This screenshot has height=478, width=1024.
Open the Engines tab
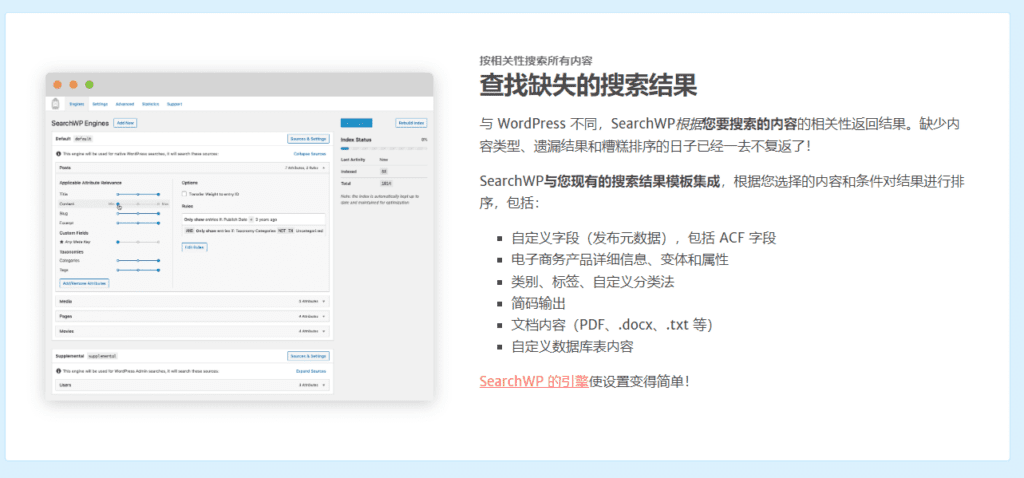77,104
